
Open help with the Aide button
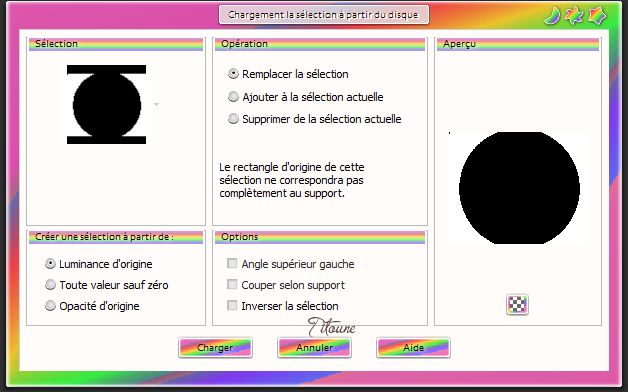[x=413, y=347]
